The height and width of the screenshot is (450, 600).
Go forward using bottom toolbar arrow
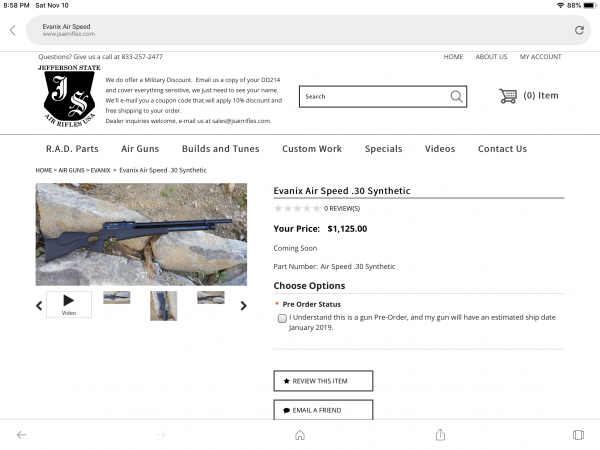coord(161,435)
